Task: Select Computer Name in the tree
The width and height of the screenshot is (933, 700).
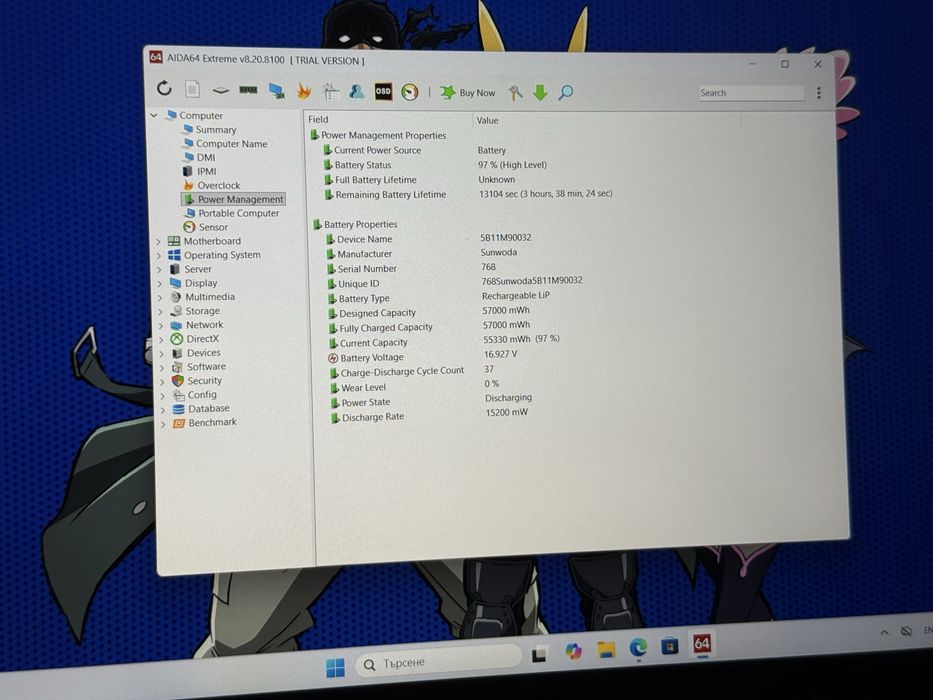Action: [225, 143]
